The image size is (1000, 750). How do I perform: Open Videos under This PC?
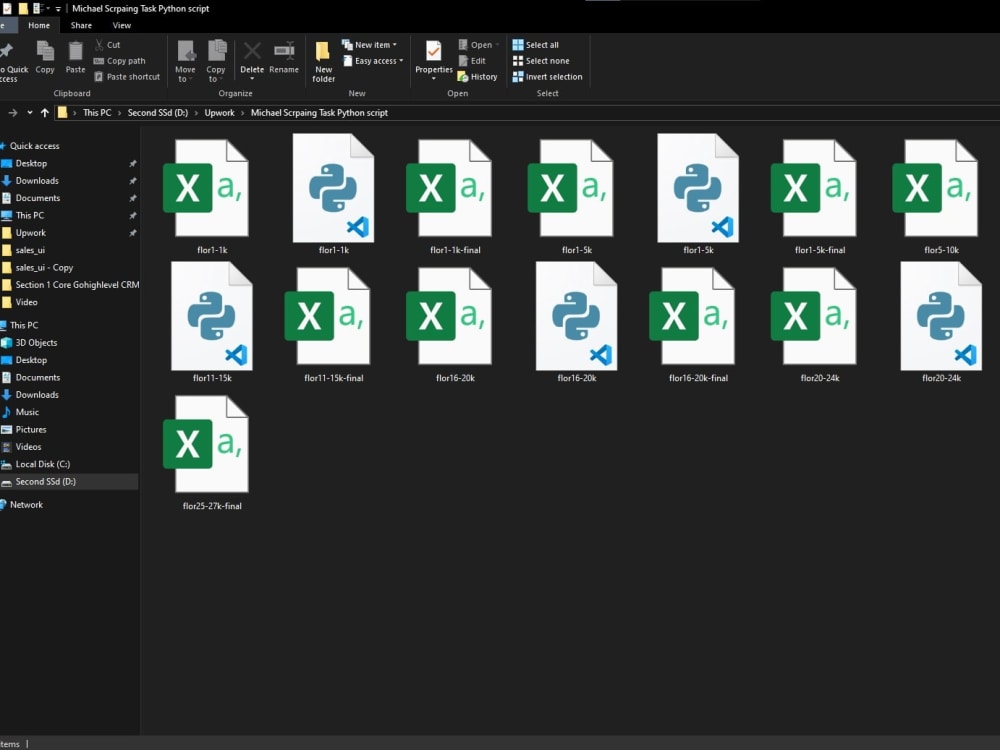pos(28,447)
